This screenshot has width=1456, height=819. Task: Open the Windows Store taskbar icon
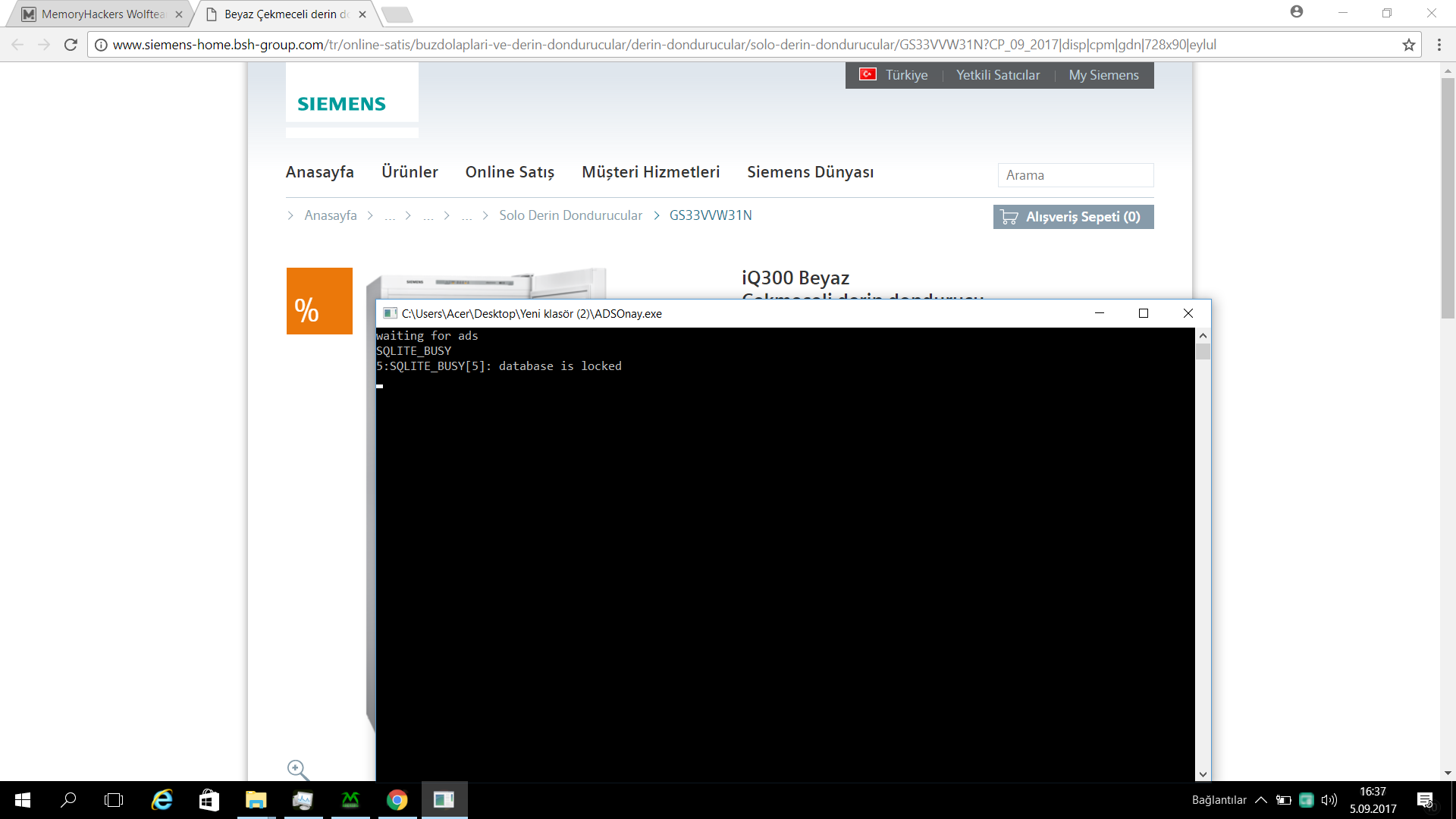click(209, 800)
